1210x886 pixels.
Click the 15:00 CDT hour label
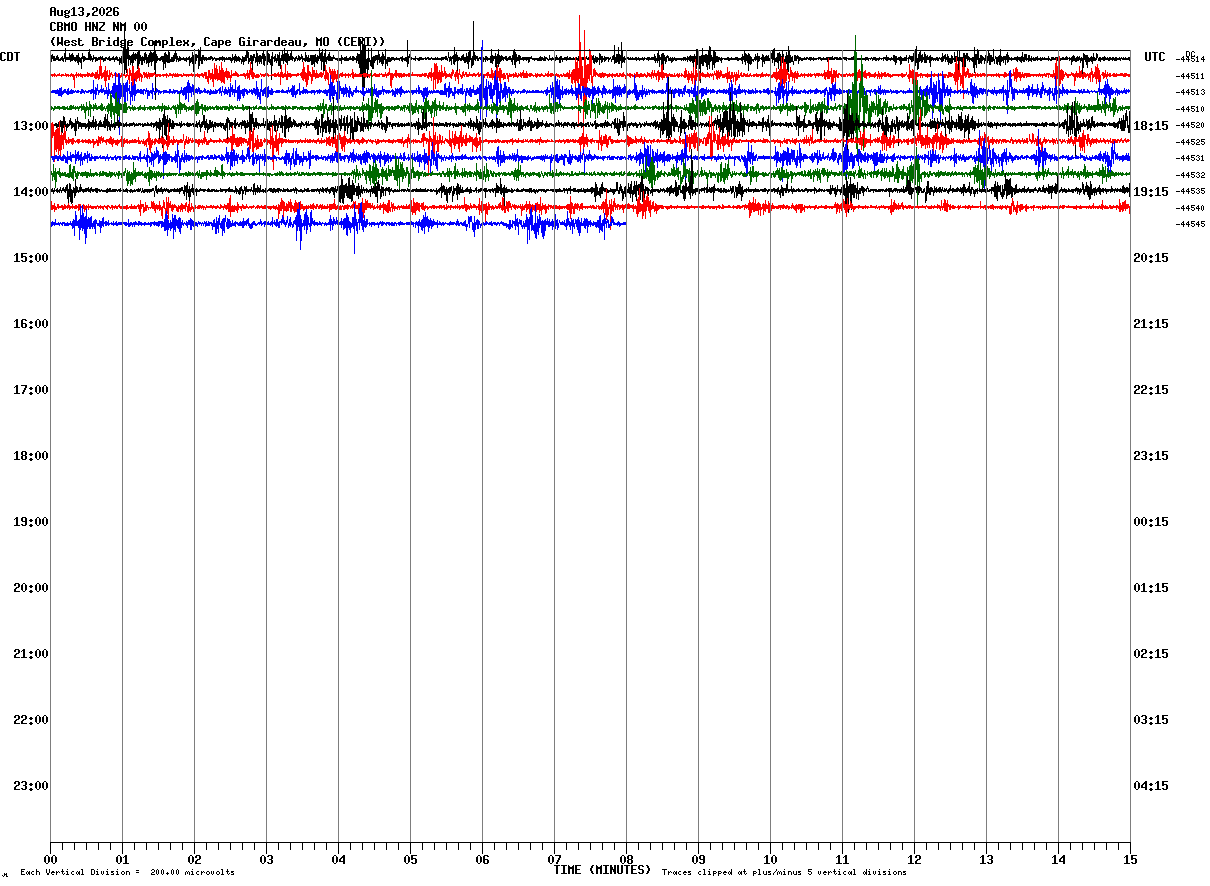(x=31, y=258)
